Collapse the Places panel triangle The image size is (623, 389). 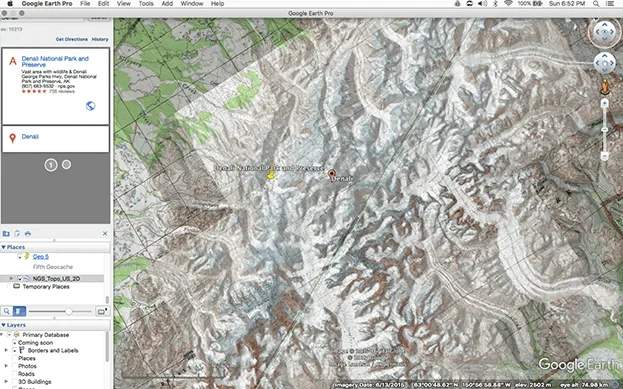pyautogui.click(x=4, y=247)
